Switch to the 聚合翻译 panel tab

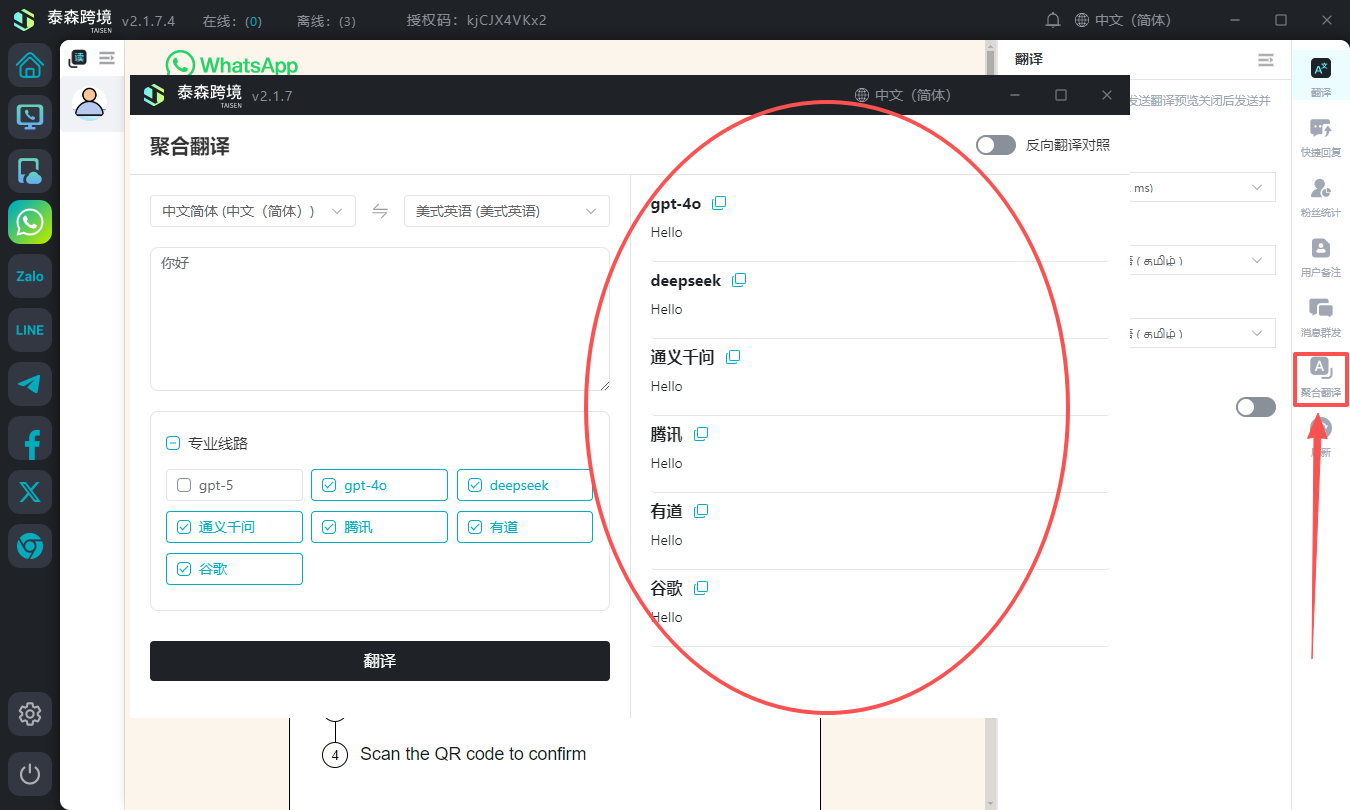(x=1320, y=378)
